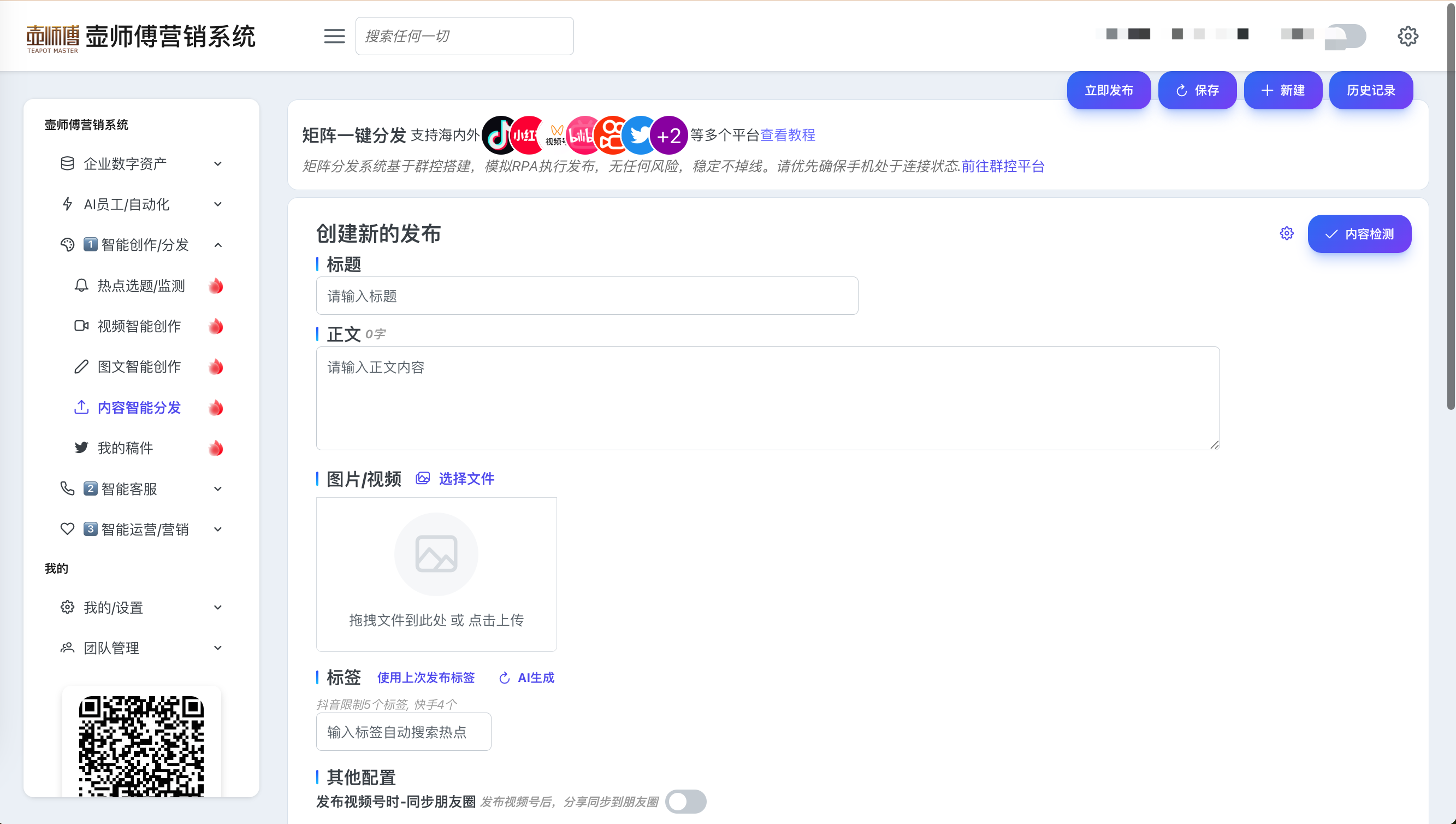Click the hamburger menu icon
The height and width of the screenshot is (824, 1456).
tap(334, 36)
